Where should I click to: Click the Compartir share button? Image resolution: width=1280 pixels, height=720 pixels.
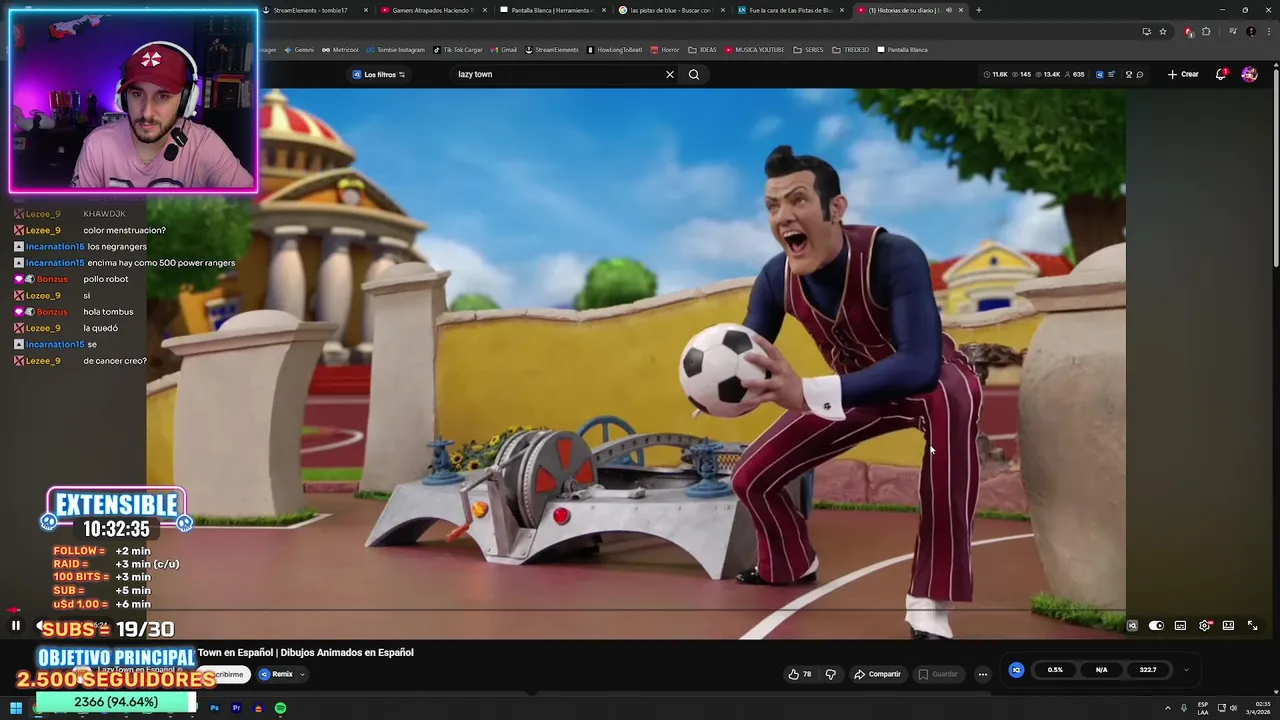tap(877, 674)
